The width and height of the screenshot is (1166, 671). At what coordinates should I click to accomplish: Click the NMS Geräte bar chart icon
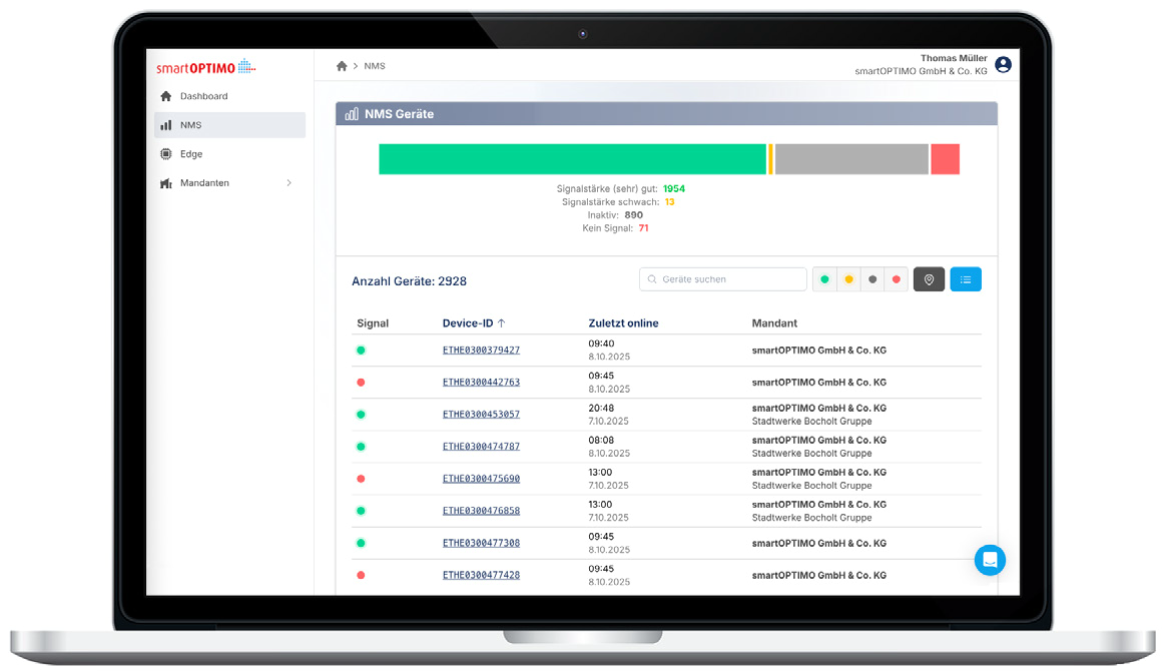[x=351, y=115]
